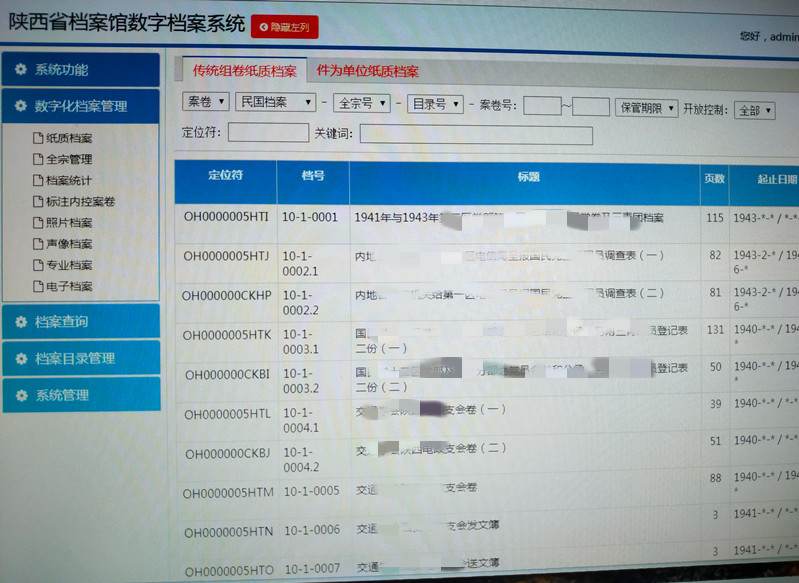This screenshot has height=583, width=799.
Task: Click gear icon beside 数字化档案管理
Action: pos(21,105)
